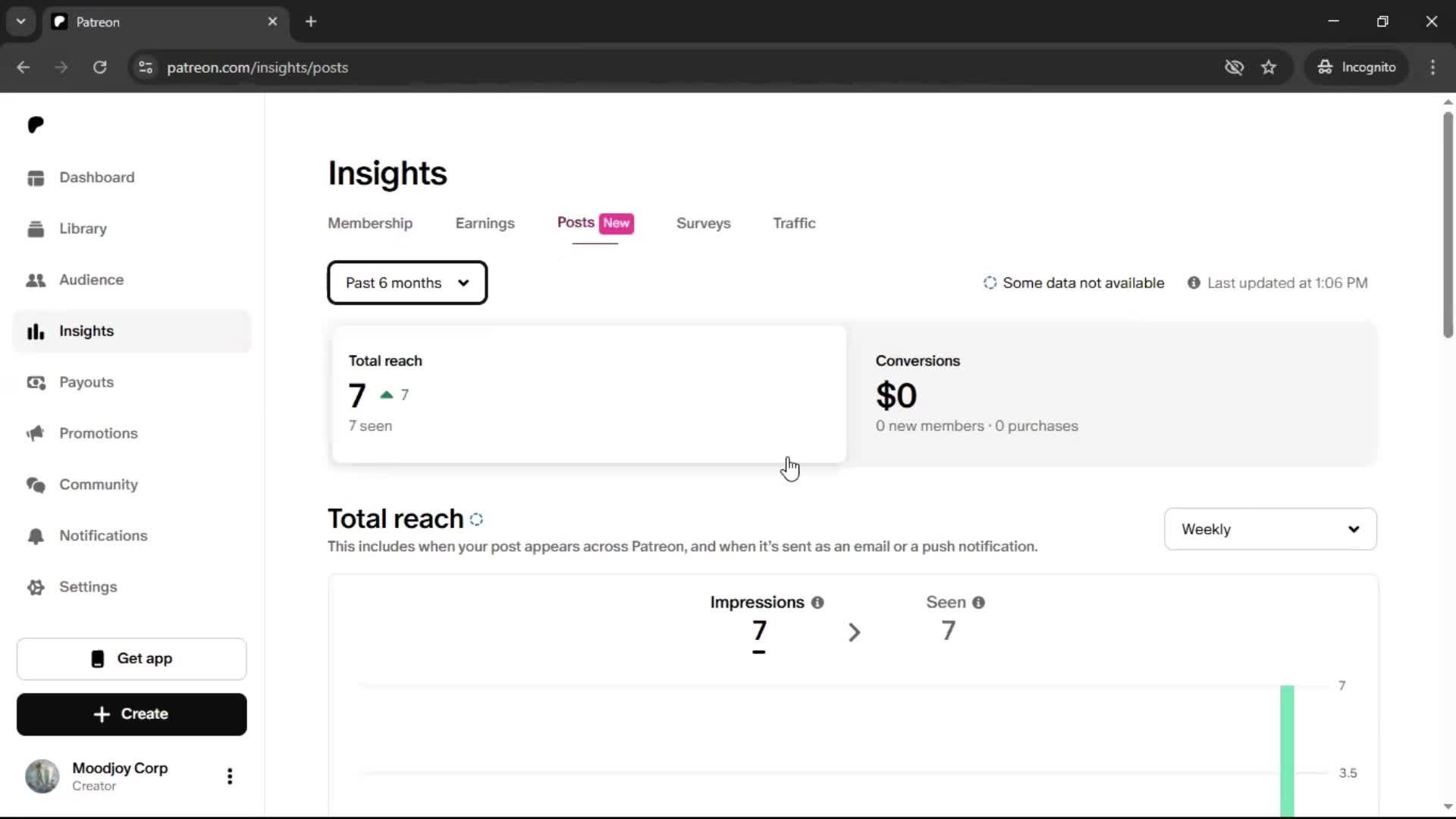Go back to previous page
Viewport: 1456px width, 819px height.
pos(24,67)
